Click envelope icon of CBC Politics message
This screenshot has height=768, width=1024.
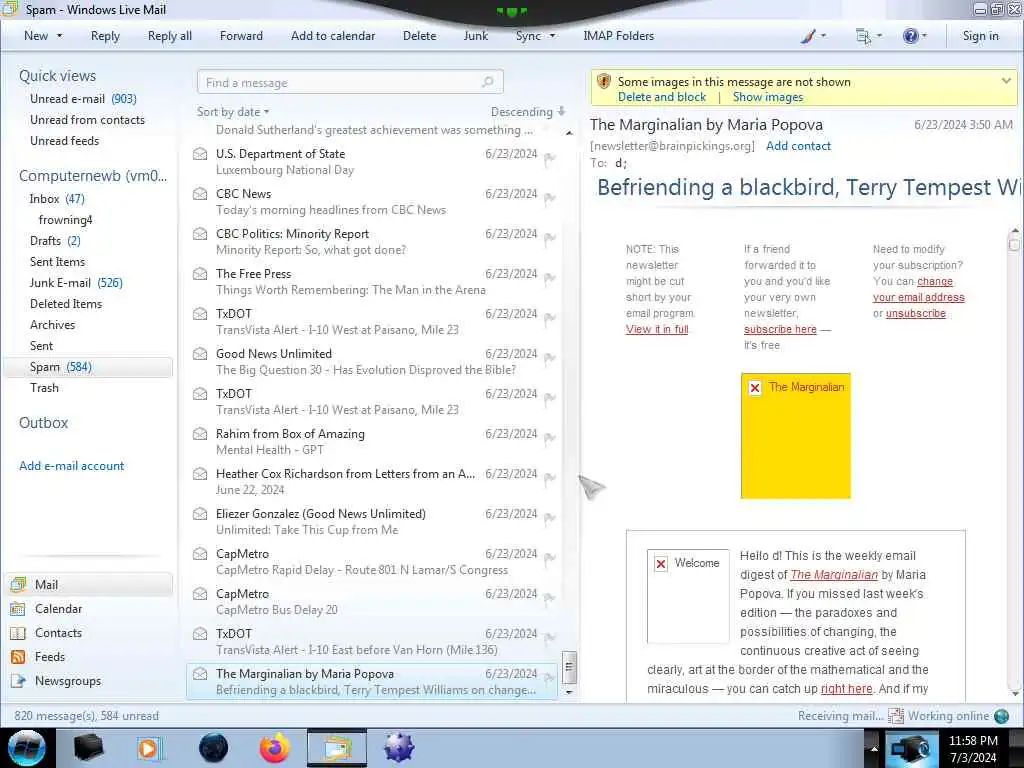click(200, 234)
